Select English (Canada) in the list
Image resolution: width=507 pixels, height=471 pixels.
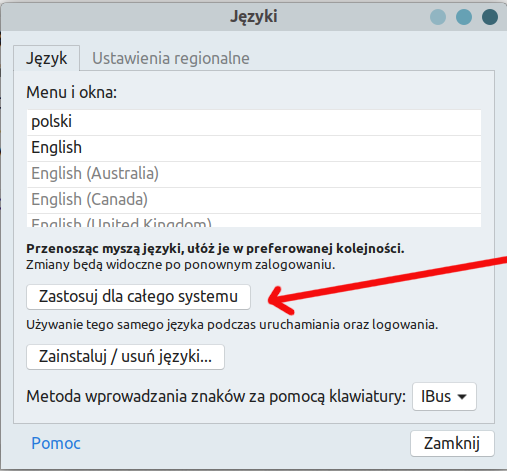pyautogui.click(x=254, y=200)
